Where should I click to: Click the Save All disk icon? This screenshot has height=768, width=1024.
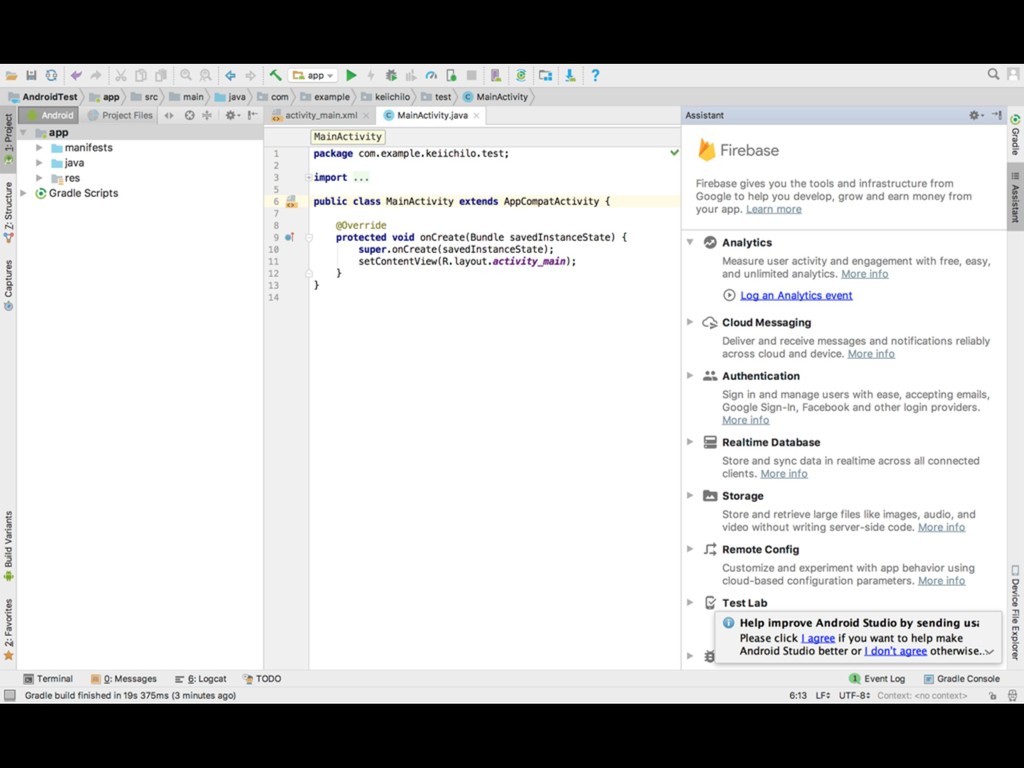(x=31, y=76)
